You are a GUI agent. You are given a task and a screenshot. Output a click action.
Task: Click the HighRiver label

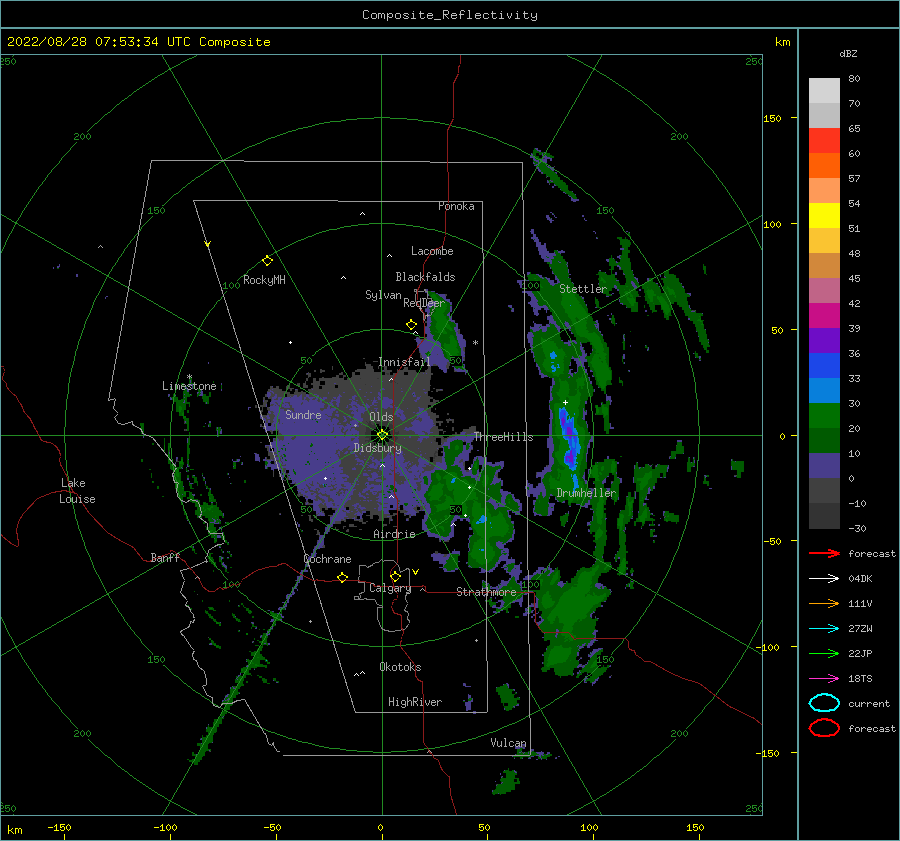click(415, 702)
